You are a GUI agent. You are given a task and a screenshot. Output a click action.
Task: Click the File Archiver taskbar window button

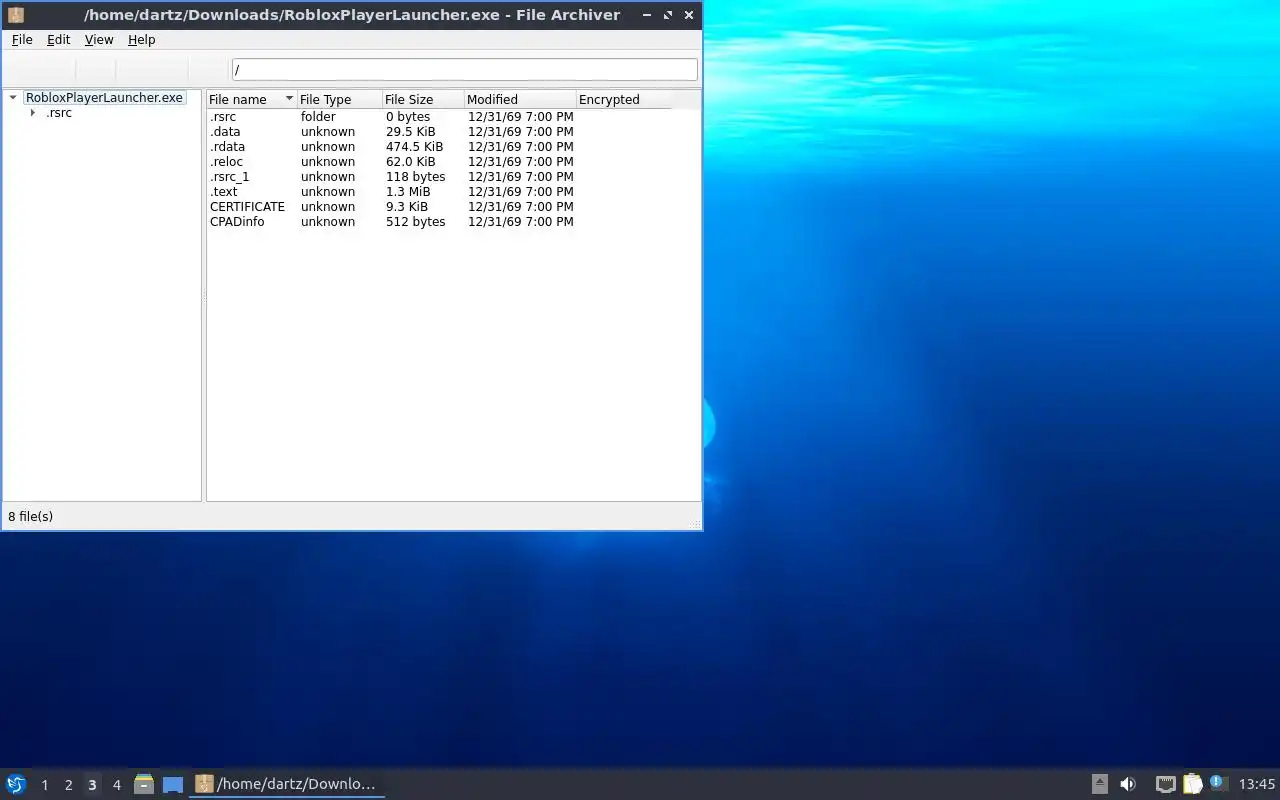pyautogui.click(x=287, y=784)
